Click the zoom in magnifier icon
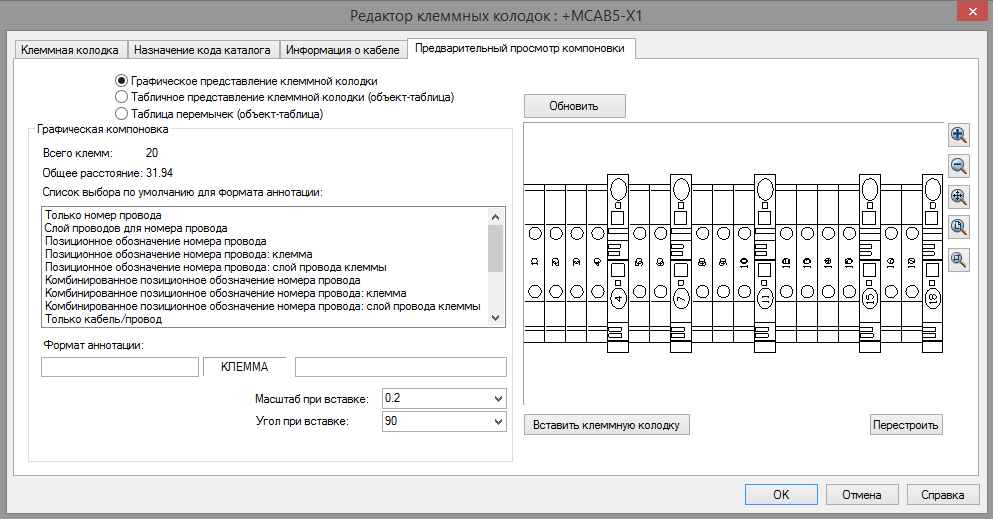Screen dimensions: 993x519 pos(959,135)
